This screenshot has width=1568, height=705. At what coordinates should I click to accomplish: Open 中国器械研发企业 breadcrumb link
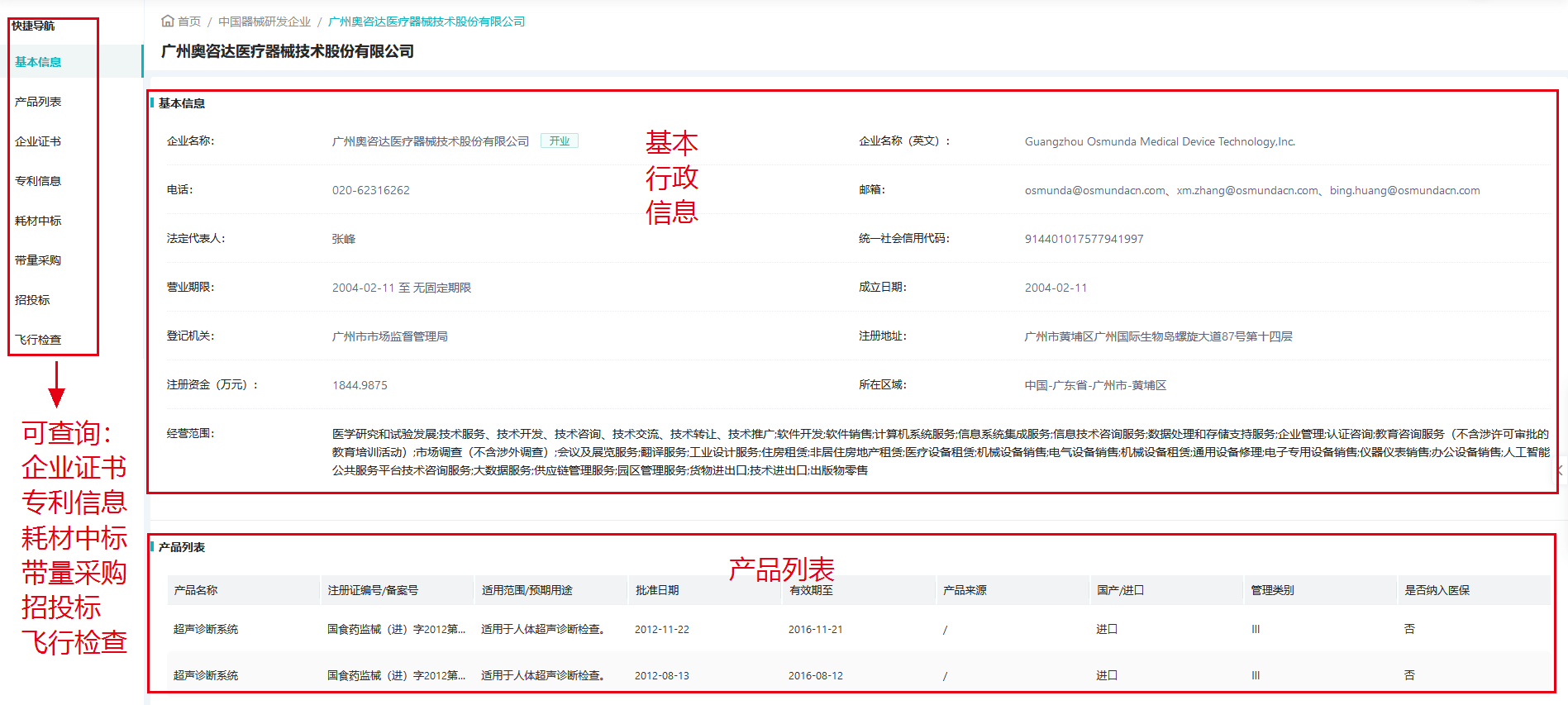tap(265, 21)
